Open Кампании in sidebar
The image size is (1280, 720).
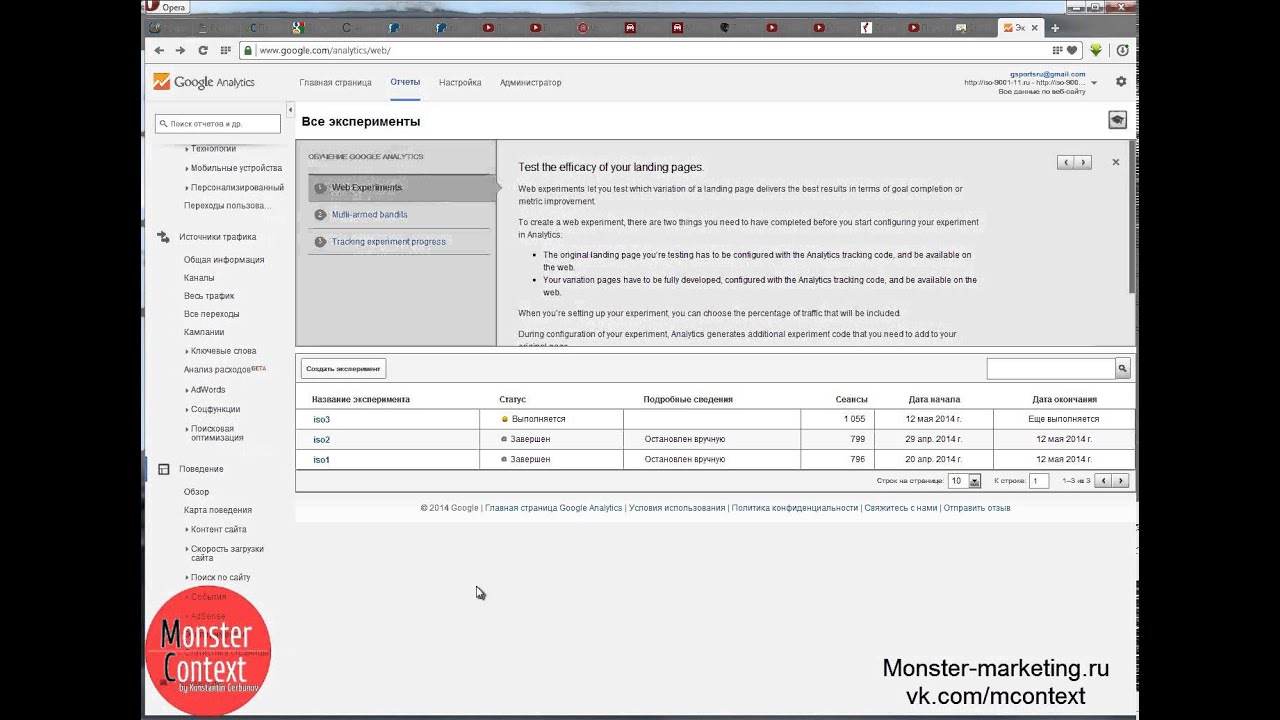tap(204, 332)
